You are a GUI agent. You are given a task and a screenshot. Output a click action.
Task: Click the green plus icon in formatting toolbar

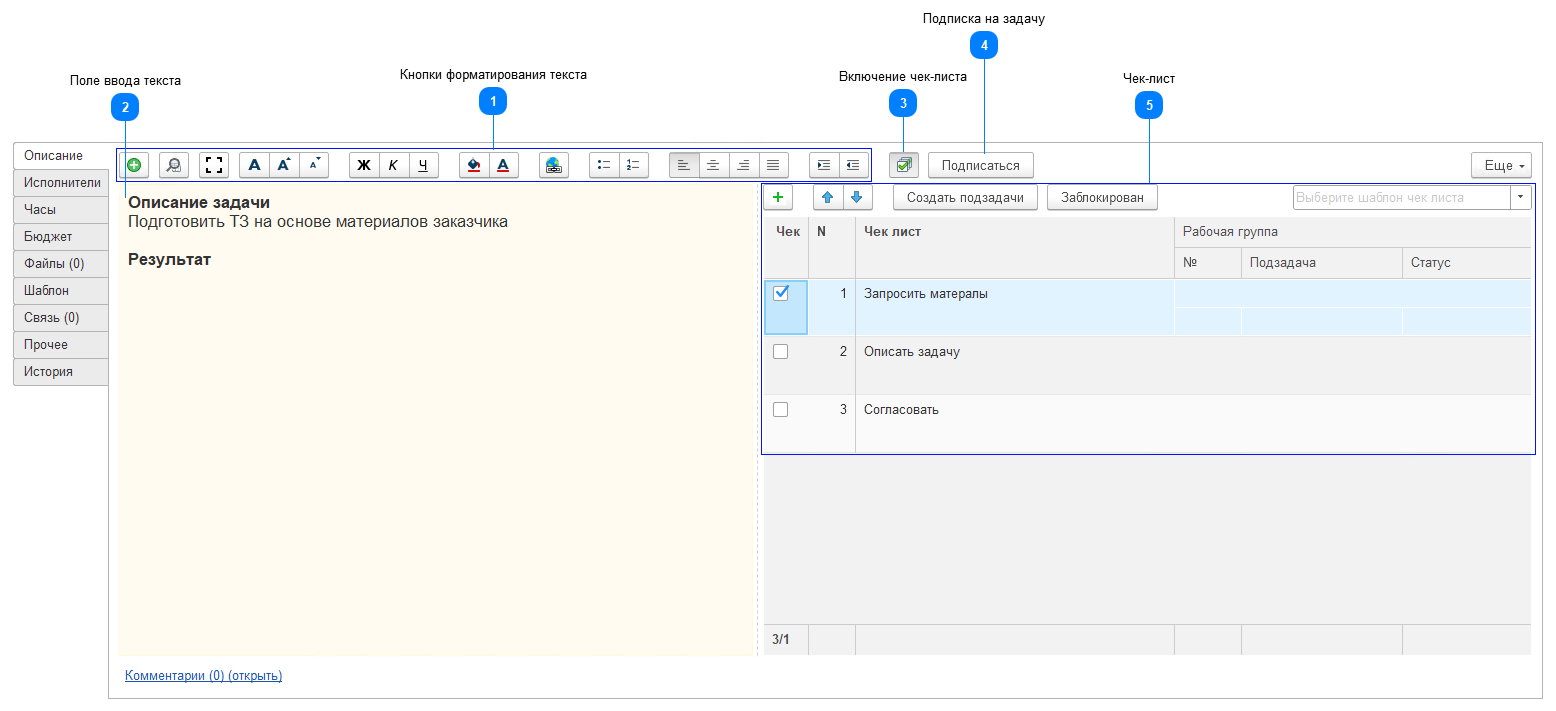coord(134,165)
